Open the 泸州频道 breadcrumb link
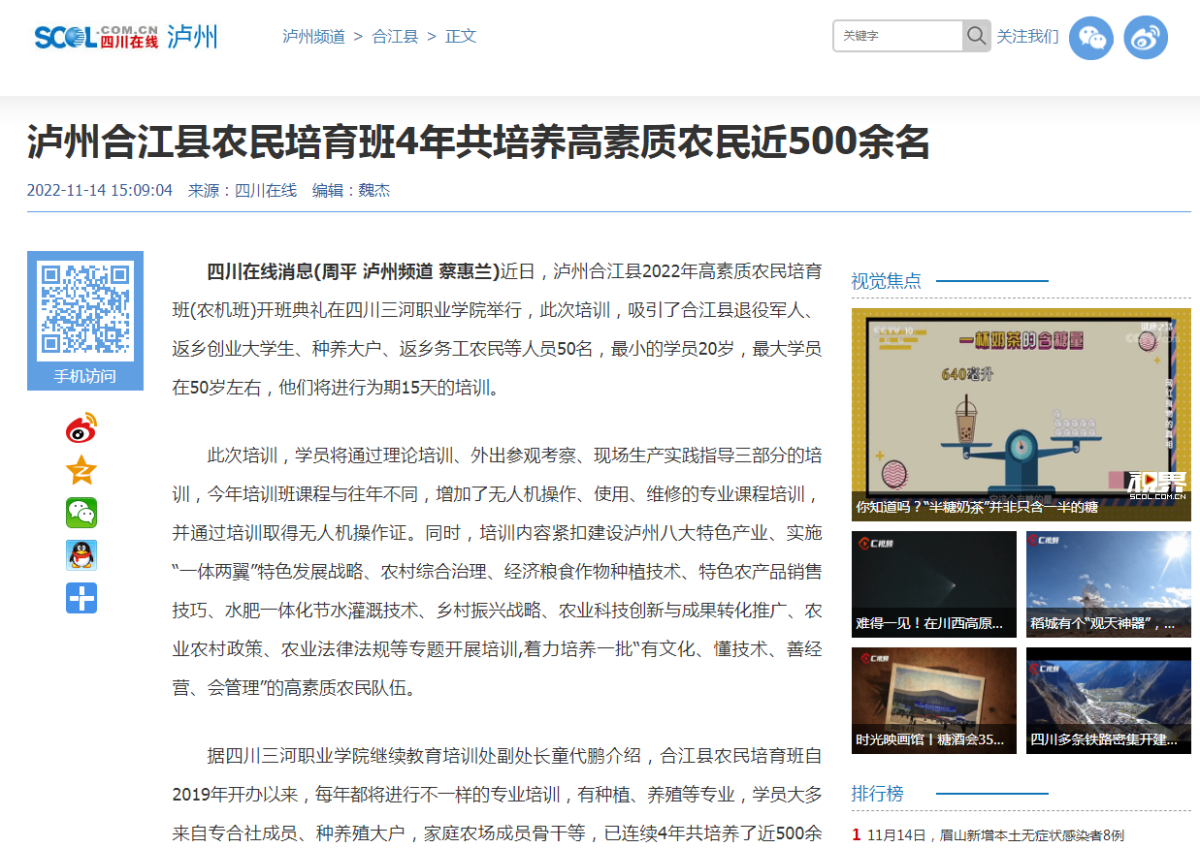 tap(312, 35)
